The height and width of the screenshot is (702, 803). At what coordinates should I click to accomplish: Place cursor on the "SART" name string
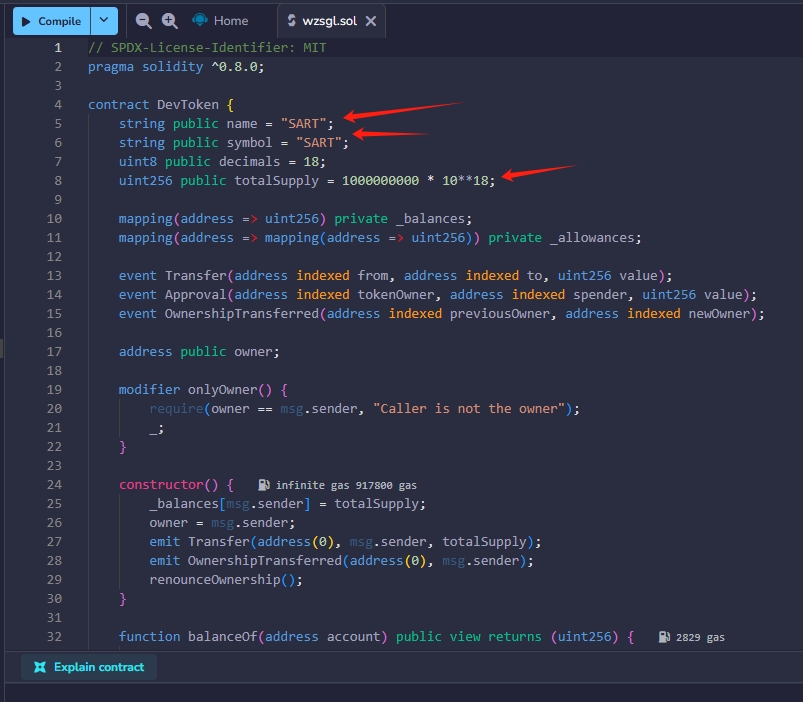tap(303, 124)
